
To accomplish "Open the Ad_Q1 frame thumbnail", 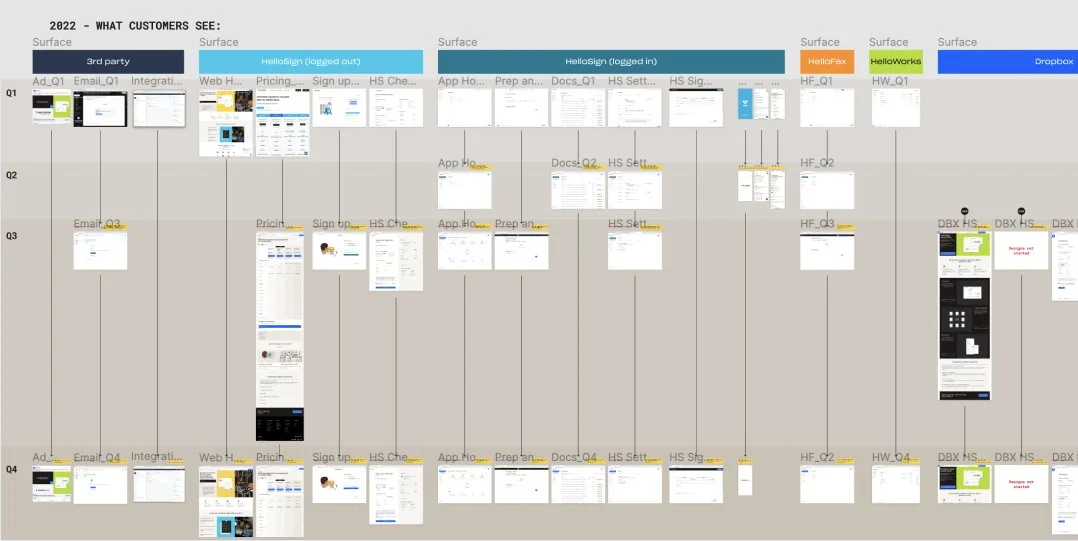I will point(52,107).
